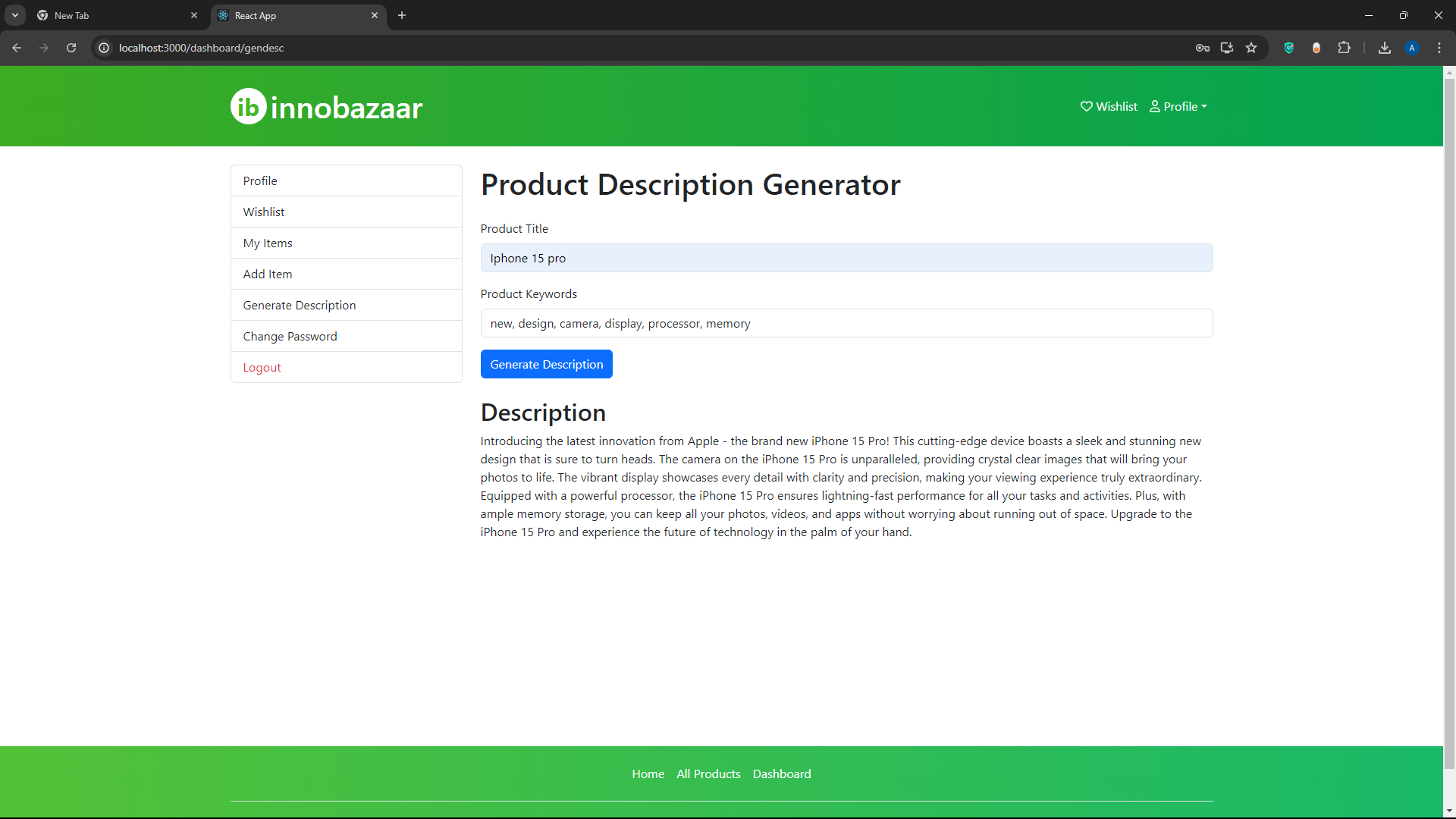Open All Products footer link
This screenshot has width=1456, height=819.
[x=708, y=773]
